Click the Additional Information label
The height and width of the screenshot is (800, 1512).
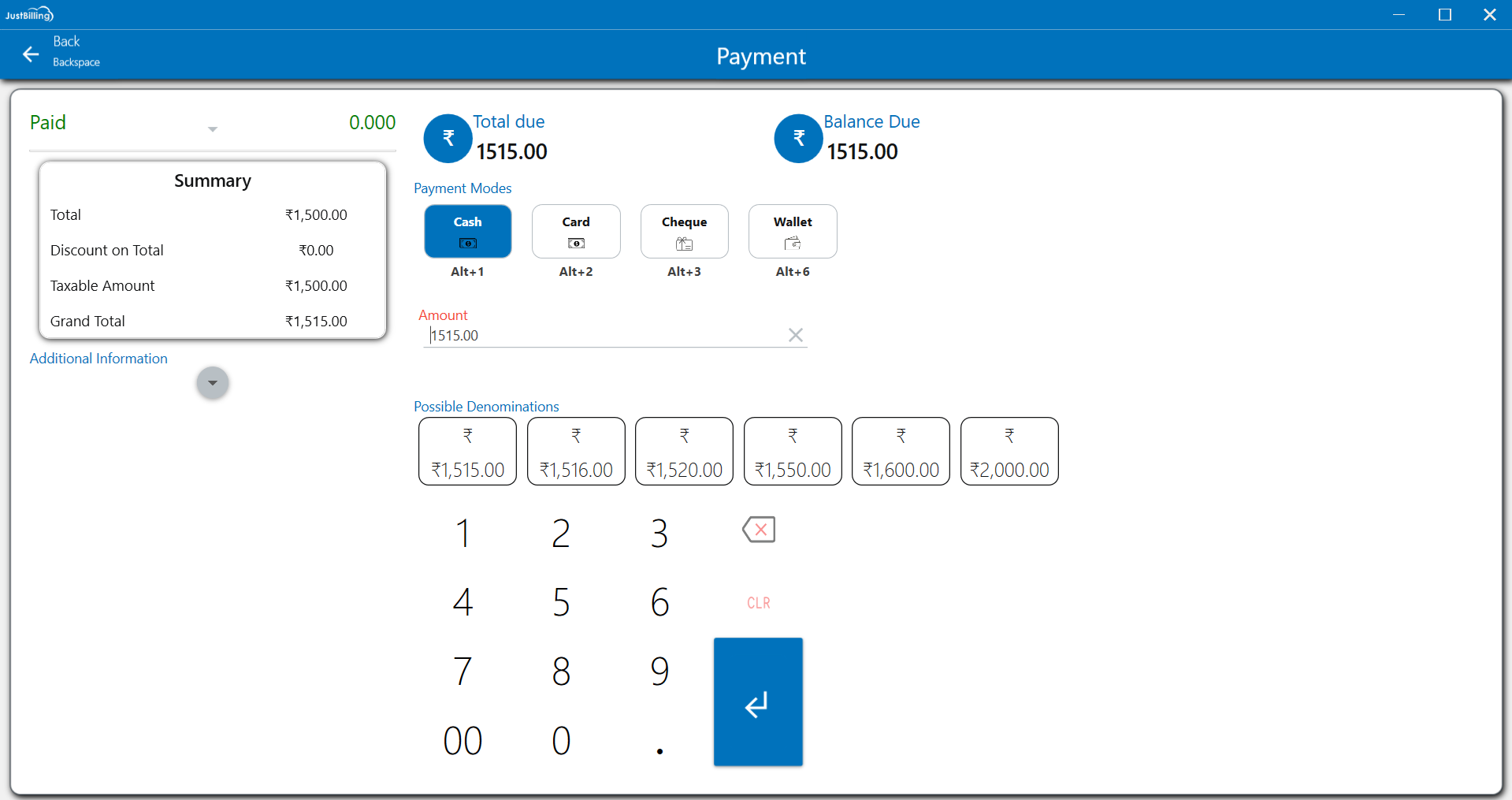coord(98,359)
